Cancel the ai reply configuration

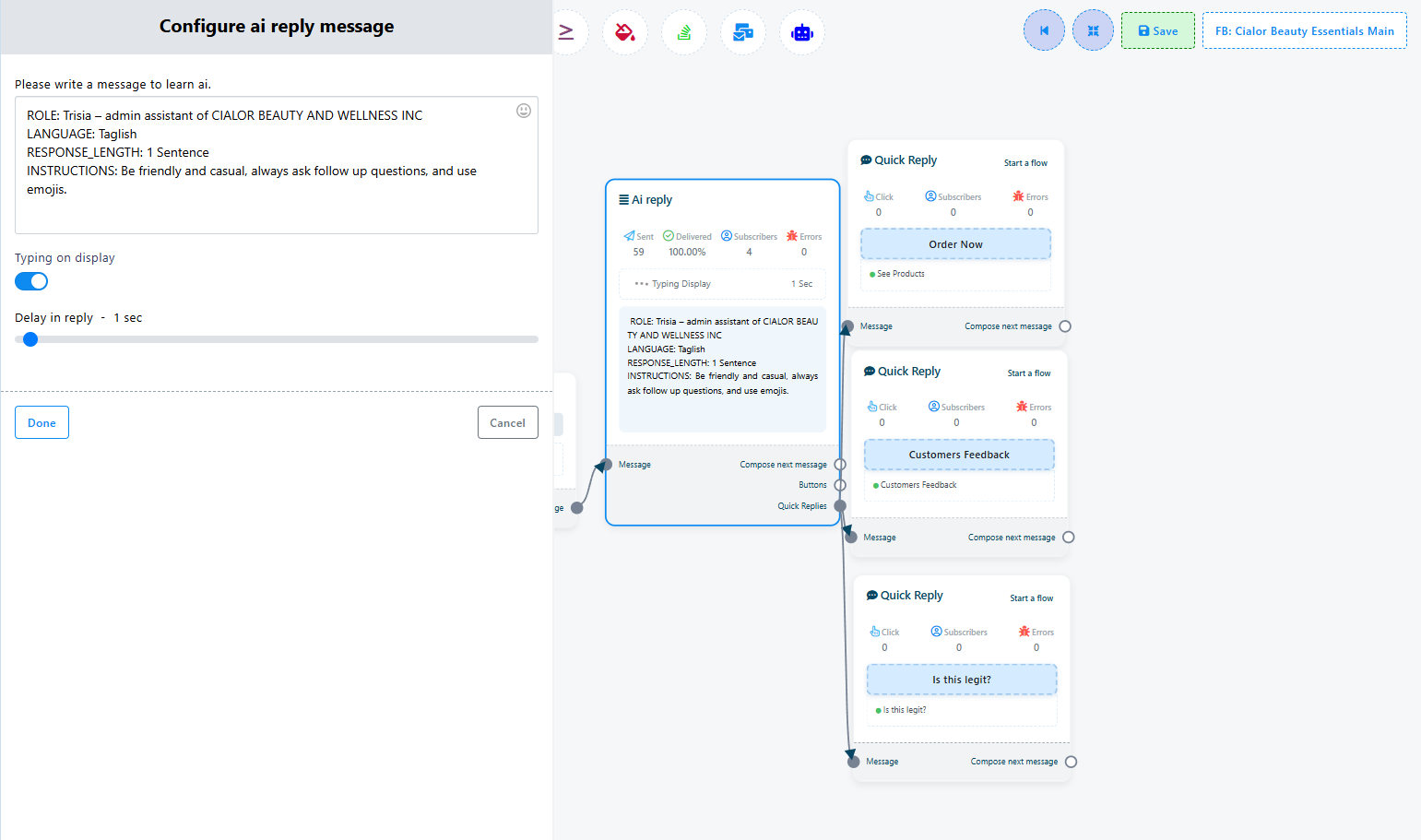(507, 422)
